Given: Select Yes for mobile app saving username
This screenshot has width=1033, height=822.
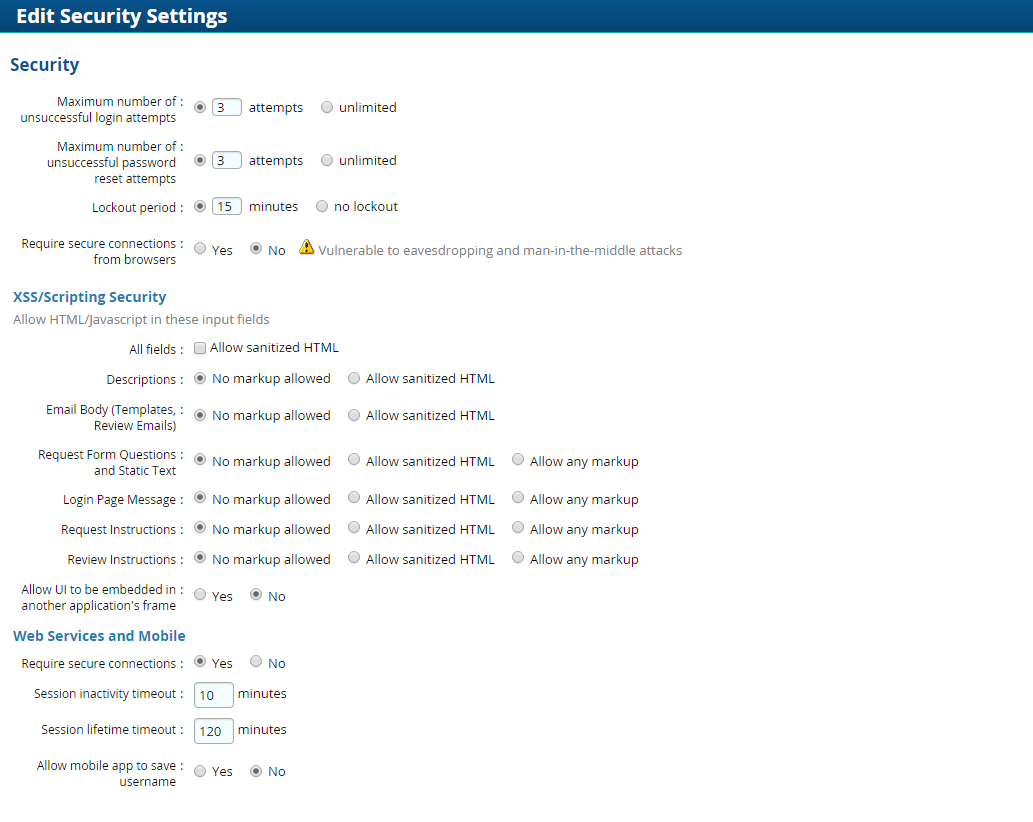Looking at the screenshot, I should point(200,771).
